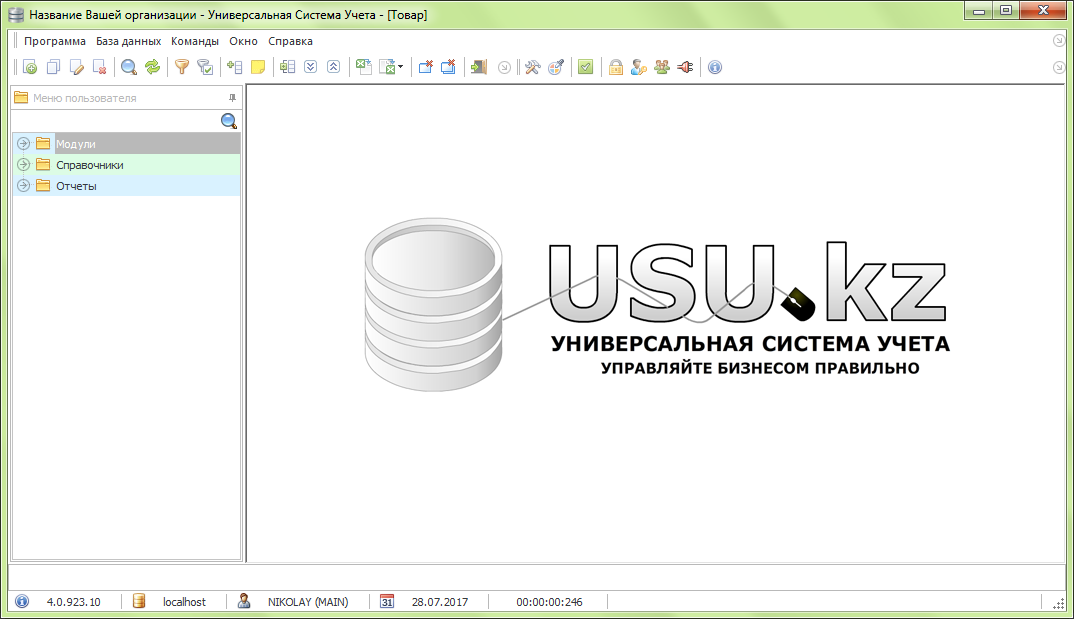Click the funnel Filter toolbar icon
Image resolution: width=1074 pixels, height=619 pixels.
click(x=182, y=67)
